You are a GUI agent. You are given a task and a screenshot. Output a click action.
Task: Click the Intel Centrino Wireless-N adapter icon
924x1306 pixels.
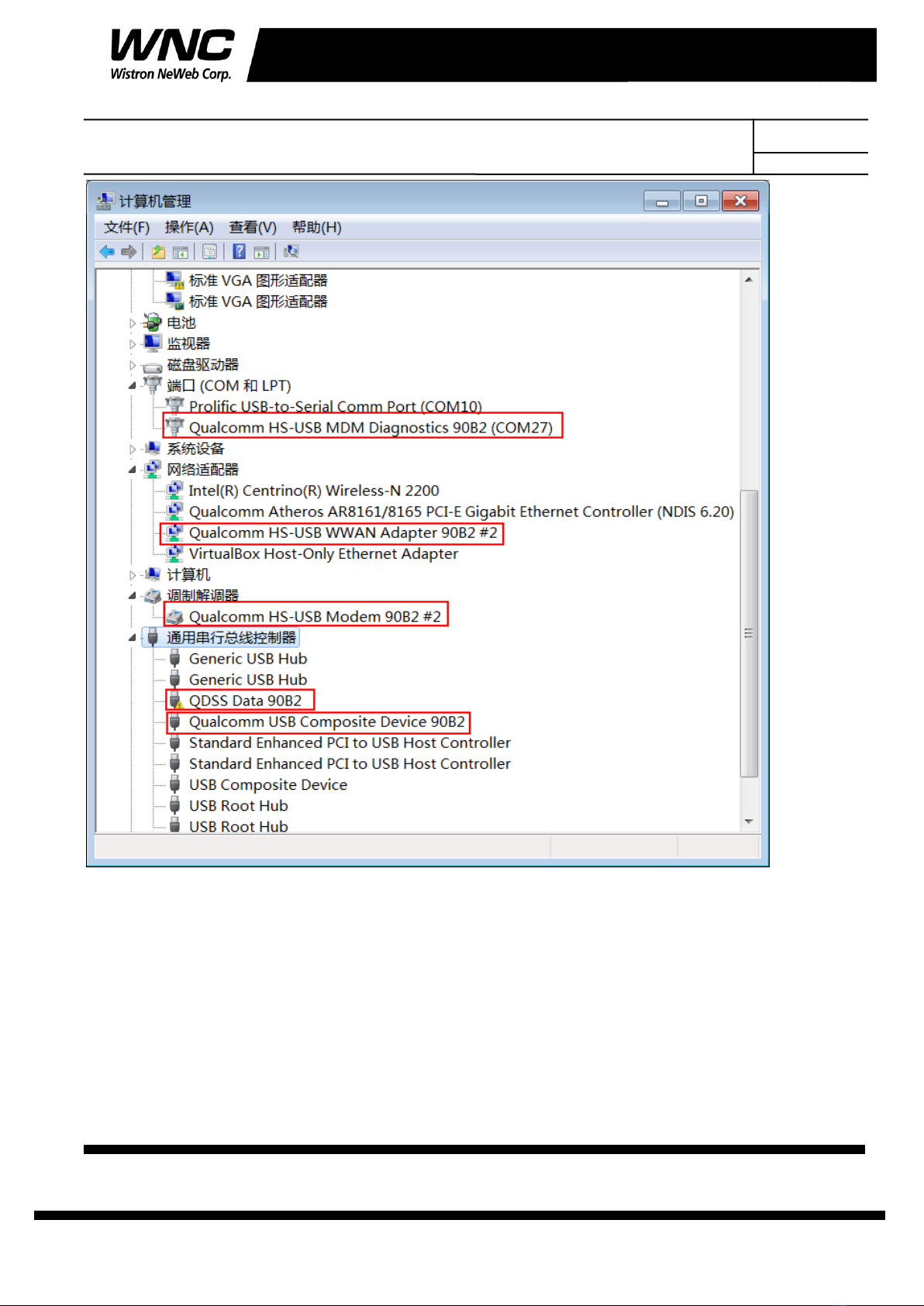click(175, 491)
